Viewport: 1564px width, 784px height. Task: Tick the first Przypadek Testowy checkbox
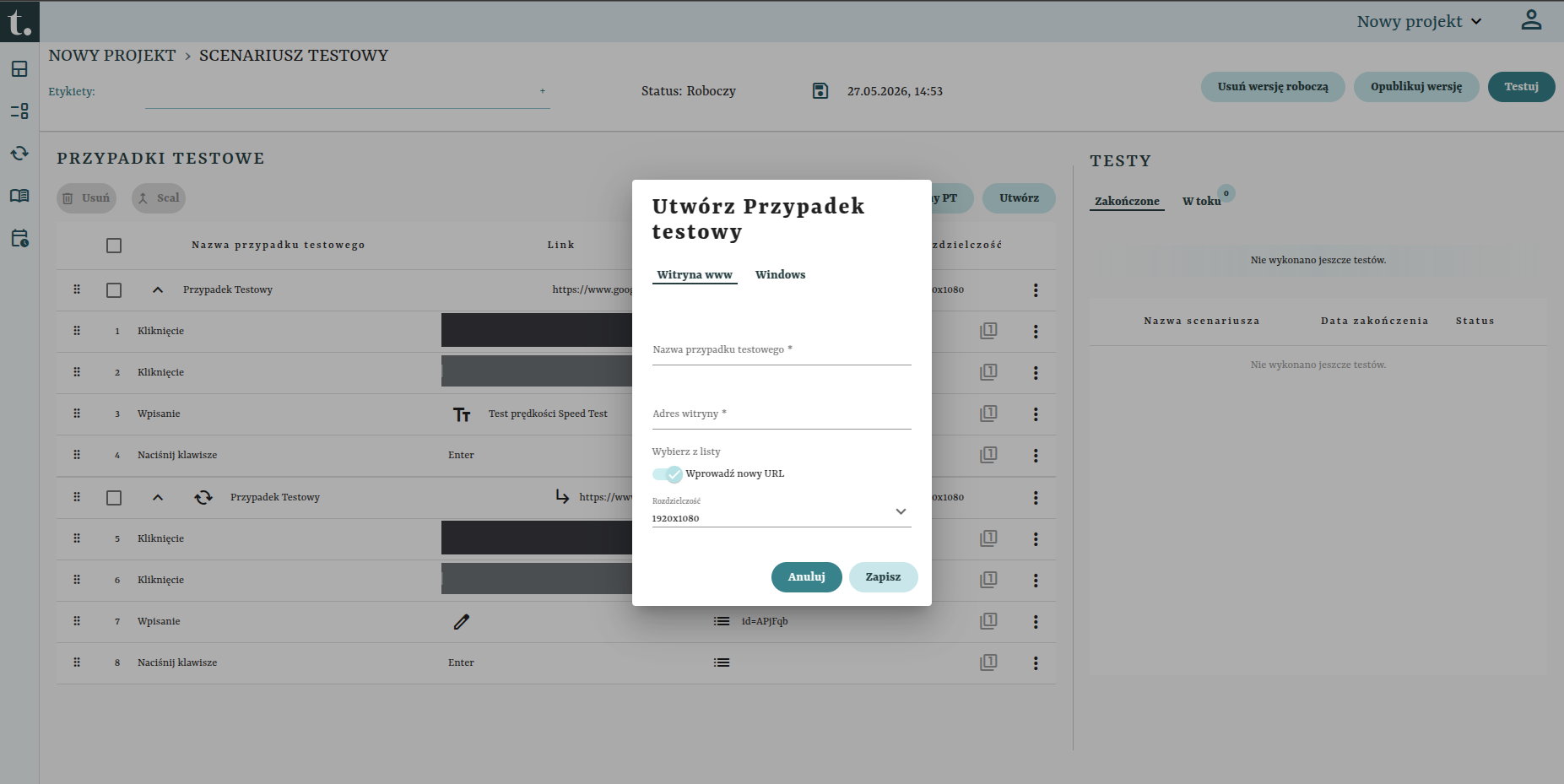[x=114, y=290]
